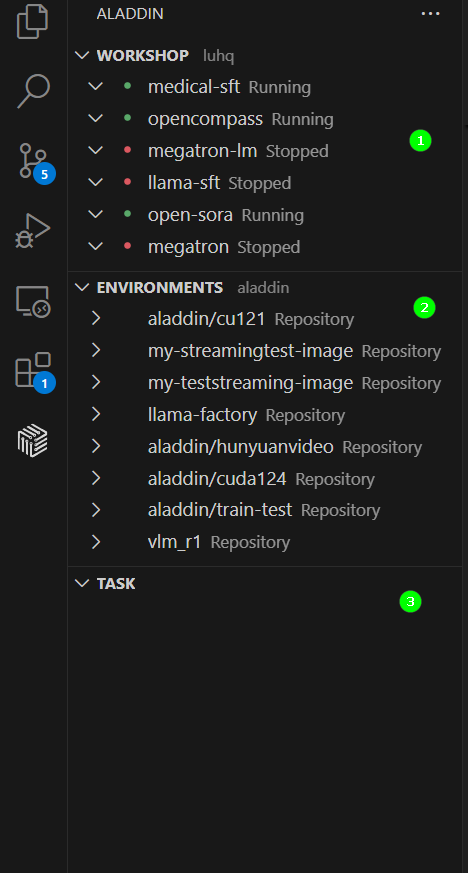Viewport: 468px width, 873px height.
Task: Select the my-teststreaming-image repository
Action: (x=265, y=382)
